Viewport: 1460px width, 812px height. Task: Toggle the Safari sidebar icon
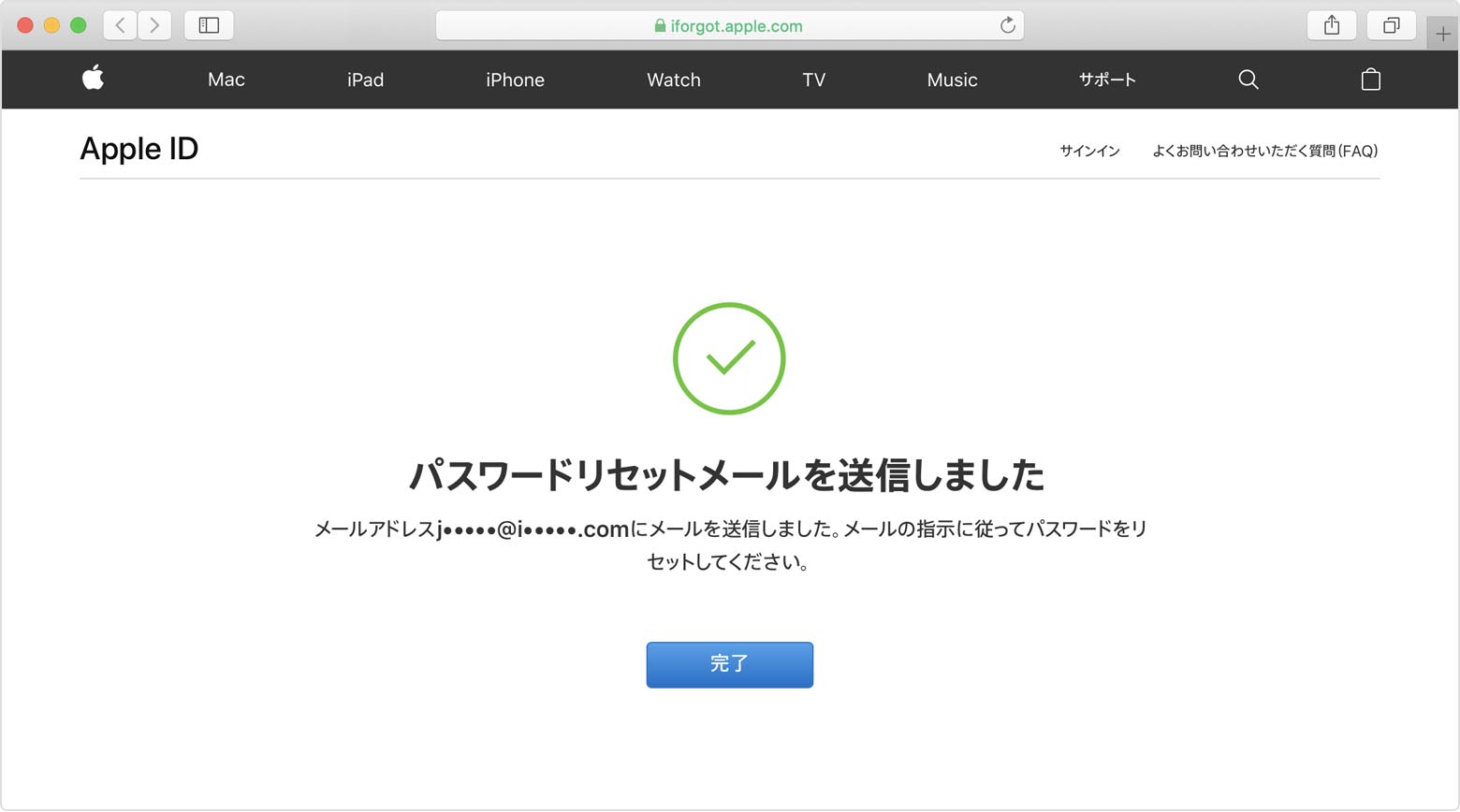pyautogui.click(x=209, y=25)
